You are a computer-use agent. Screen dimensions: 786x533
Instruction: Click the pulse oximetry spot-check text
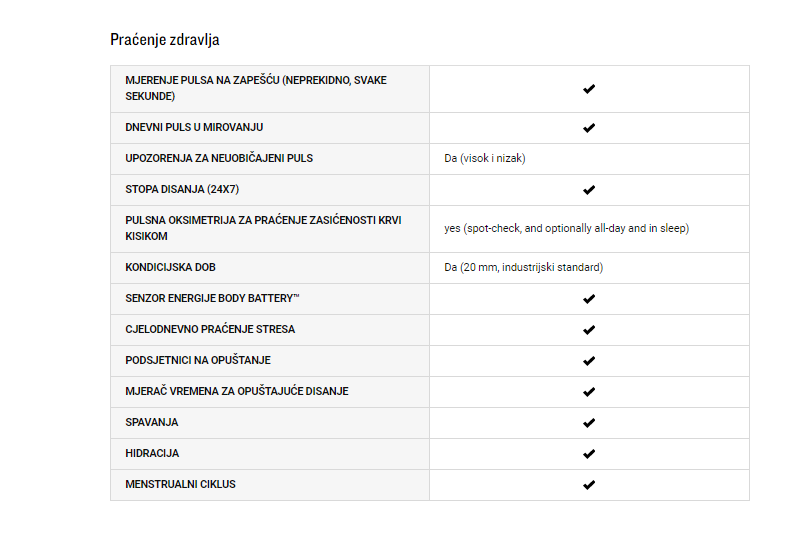pyautogui.click(x=566, y=229)
